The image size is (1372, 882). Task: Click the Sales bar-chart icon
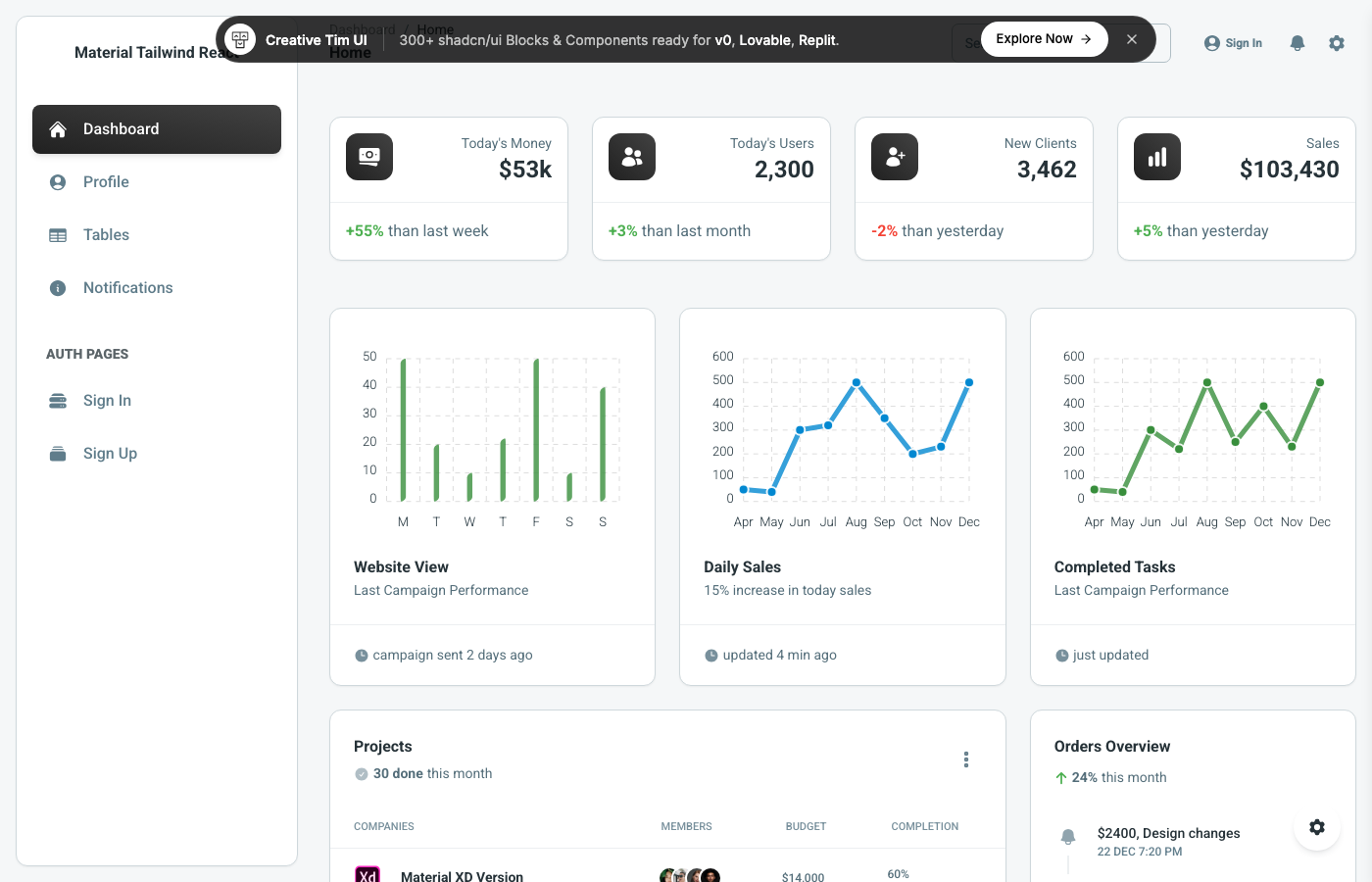coord(1157,156)
